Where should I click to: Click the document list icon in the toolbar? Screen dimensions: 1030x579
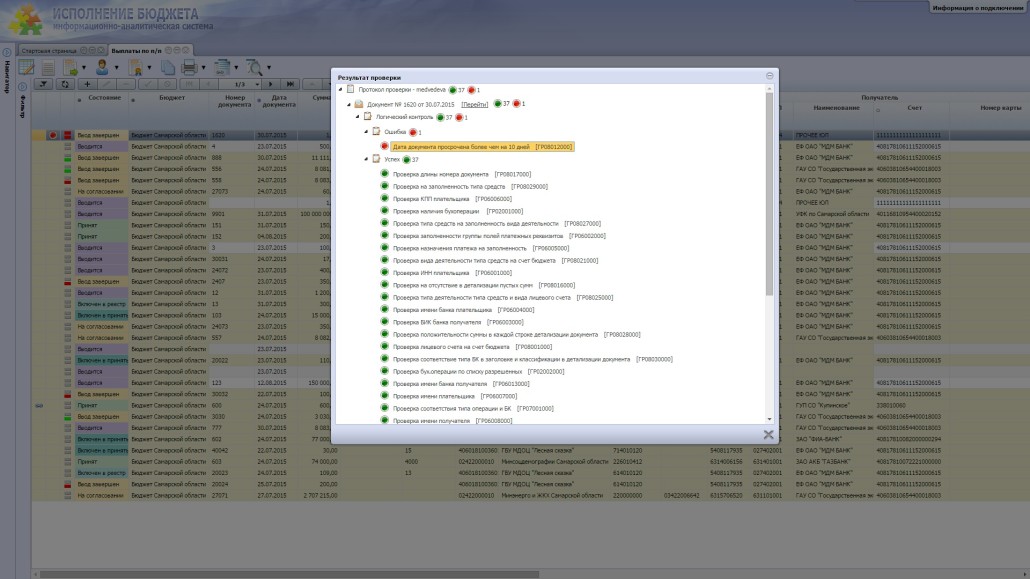point(48,67)
